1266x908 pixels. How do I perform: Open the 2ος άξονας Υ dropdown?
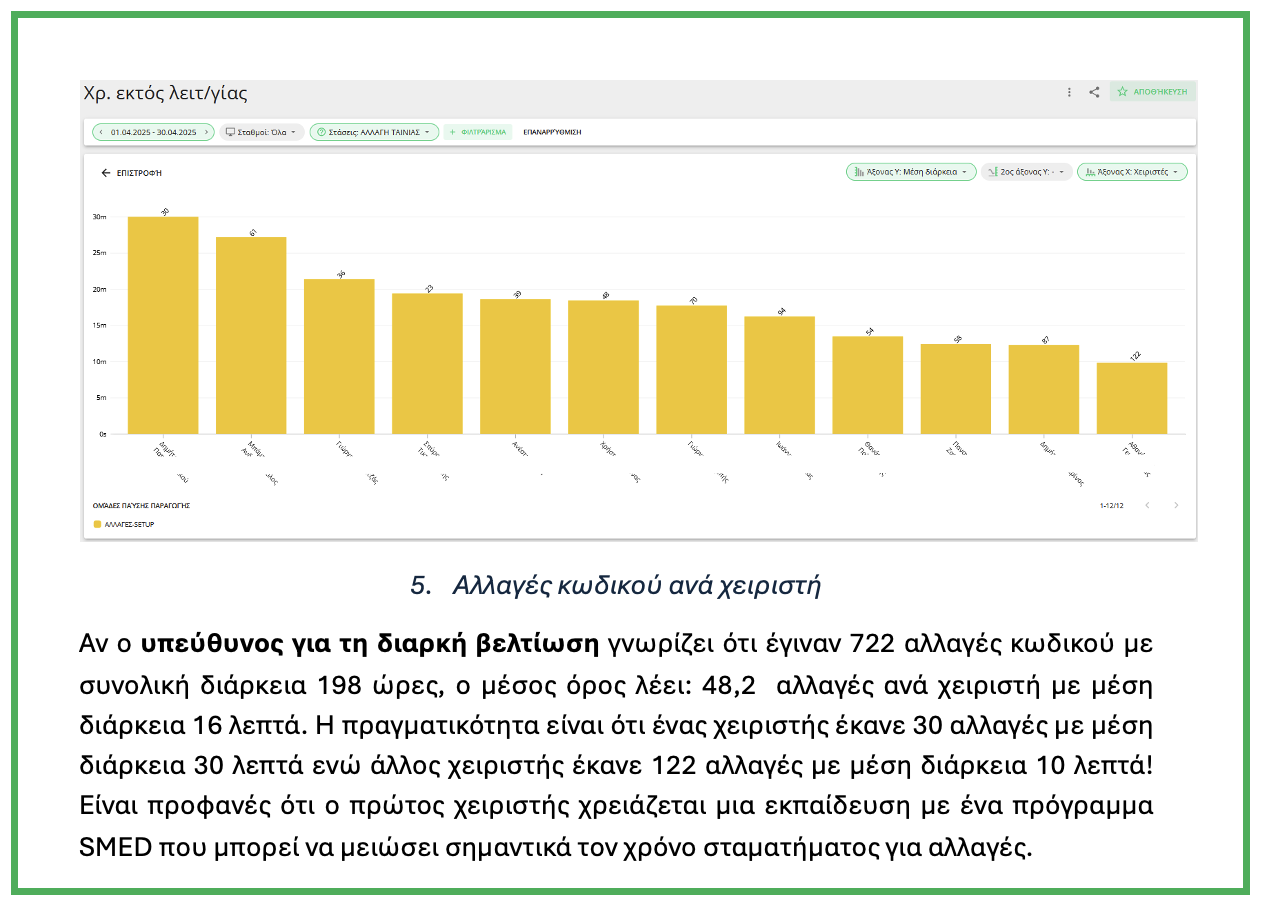(x=1026, y=172)
